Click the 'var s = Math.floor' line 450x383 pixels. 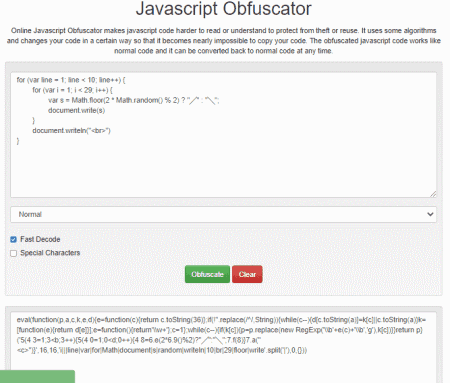pyautogui.click(x=133, y=100)
